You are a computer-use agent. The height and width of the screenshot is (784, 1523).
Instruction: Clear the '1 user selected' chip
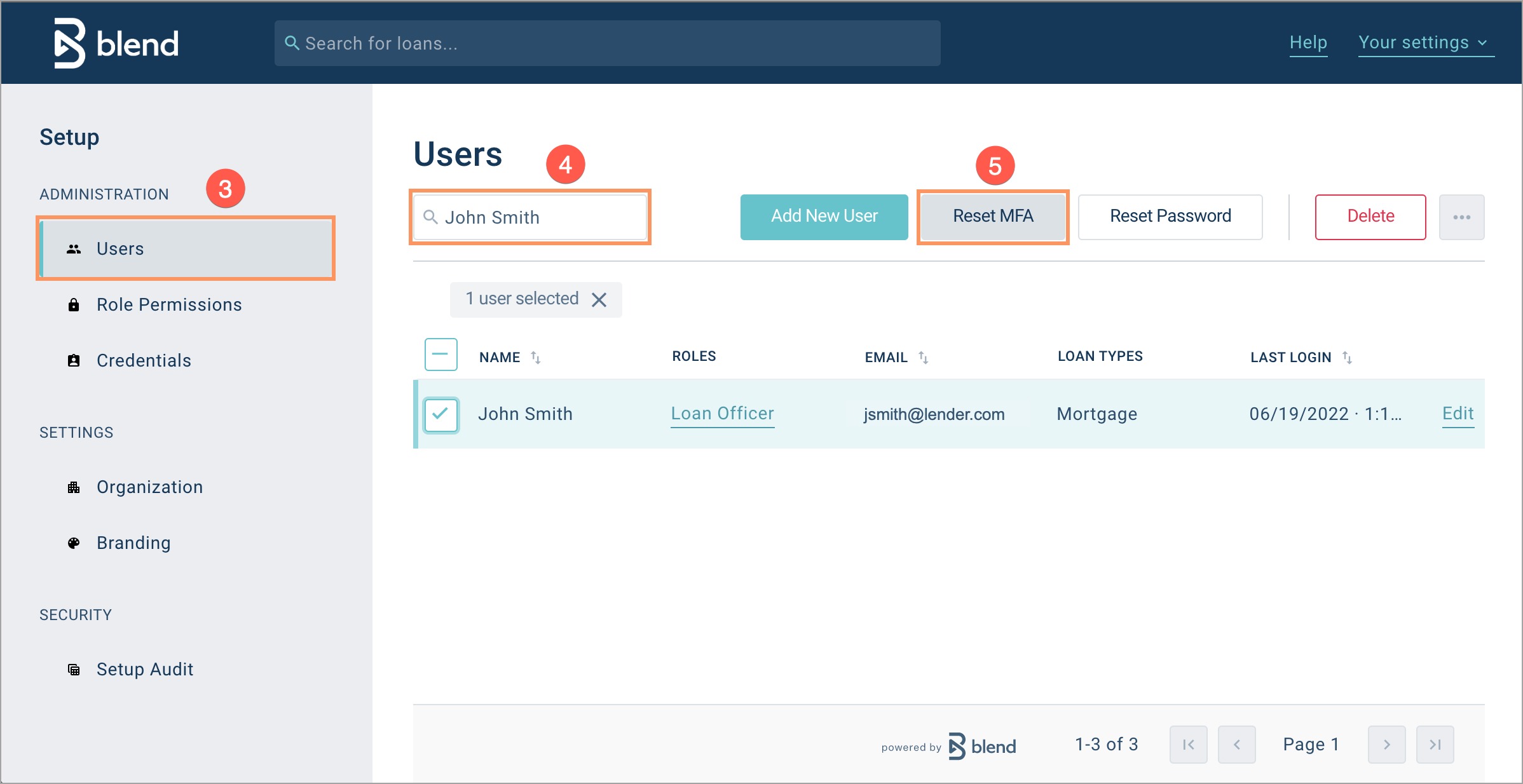pos(599,299)
